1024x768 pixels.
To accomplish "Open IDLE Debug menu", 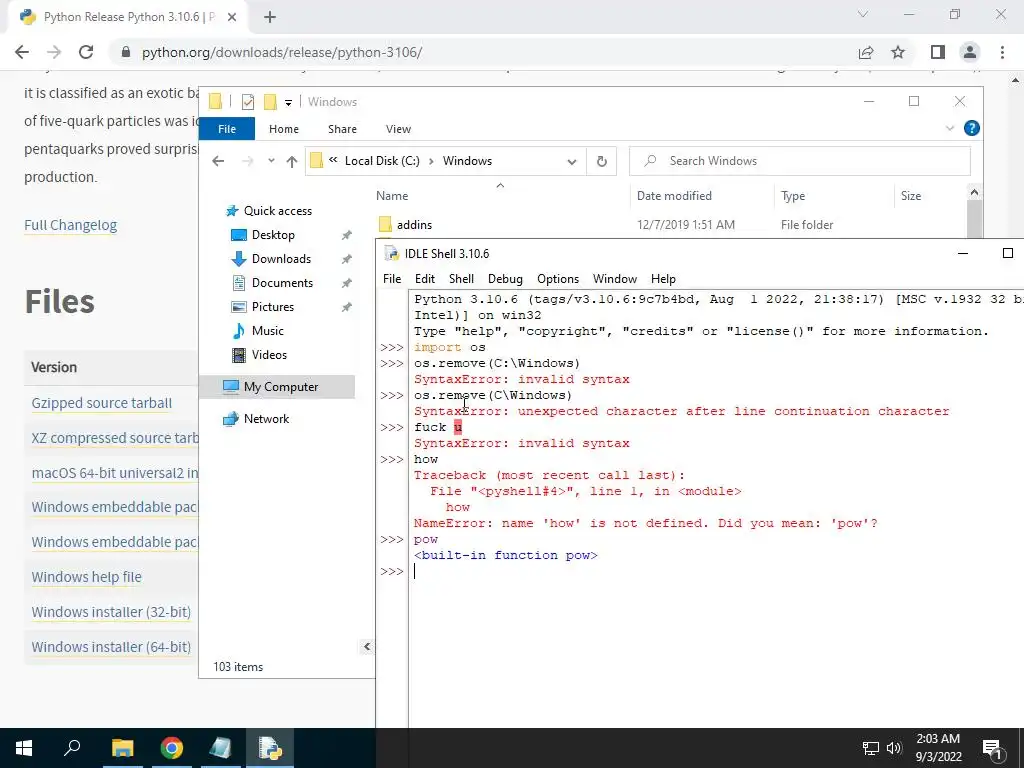I will coord(505,279).
